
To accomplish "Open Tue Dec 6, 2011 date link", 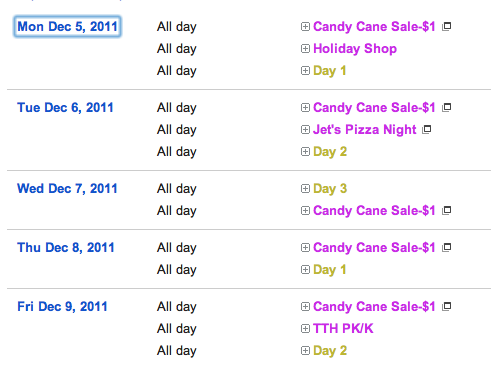I will click(65, 107).
